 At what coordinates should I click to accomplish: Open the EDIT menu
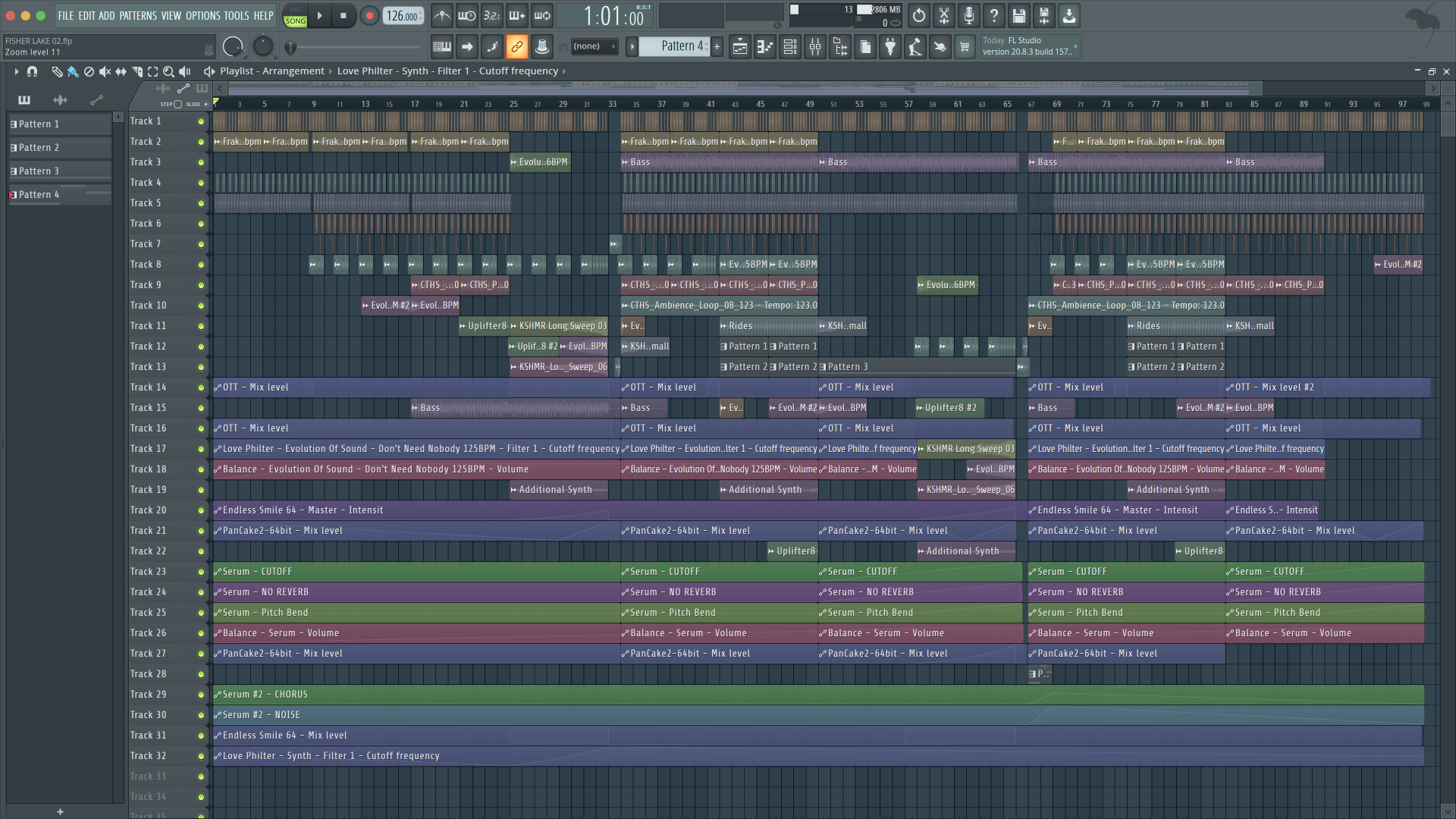pos(86,15)
